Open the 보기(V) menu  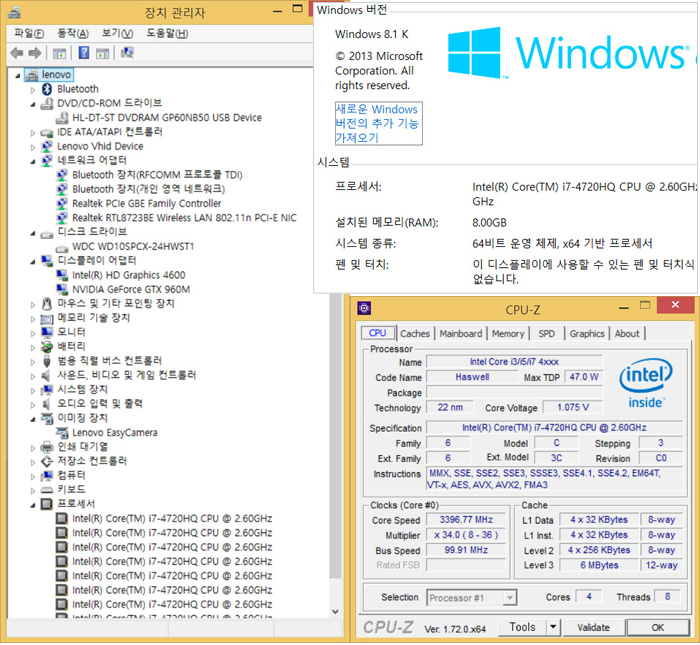[117, 33]
